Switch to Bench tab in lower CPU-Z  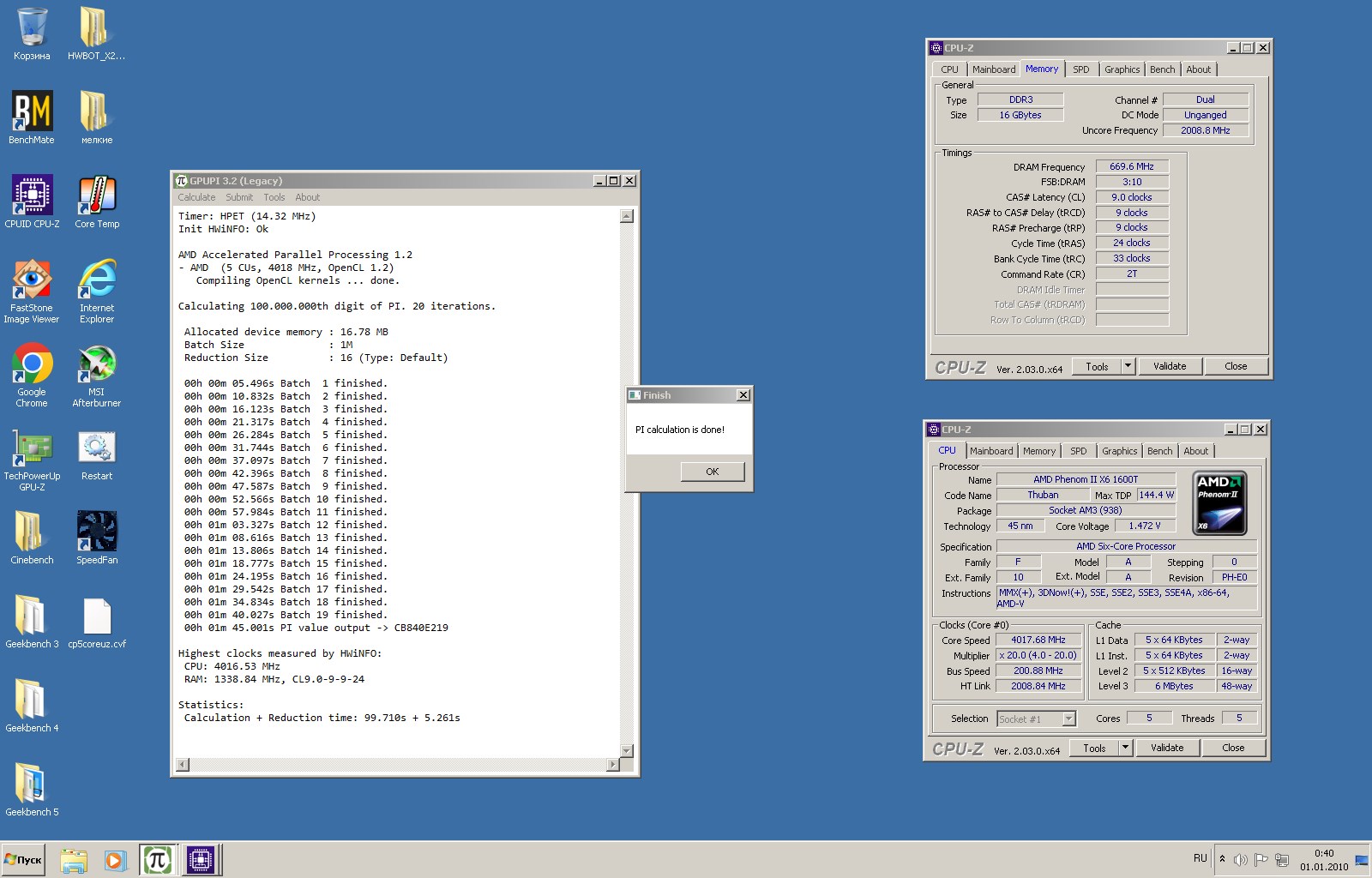[x=1159, y=451]
